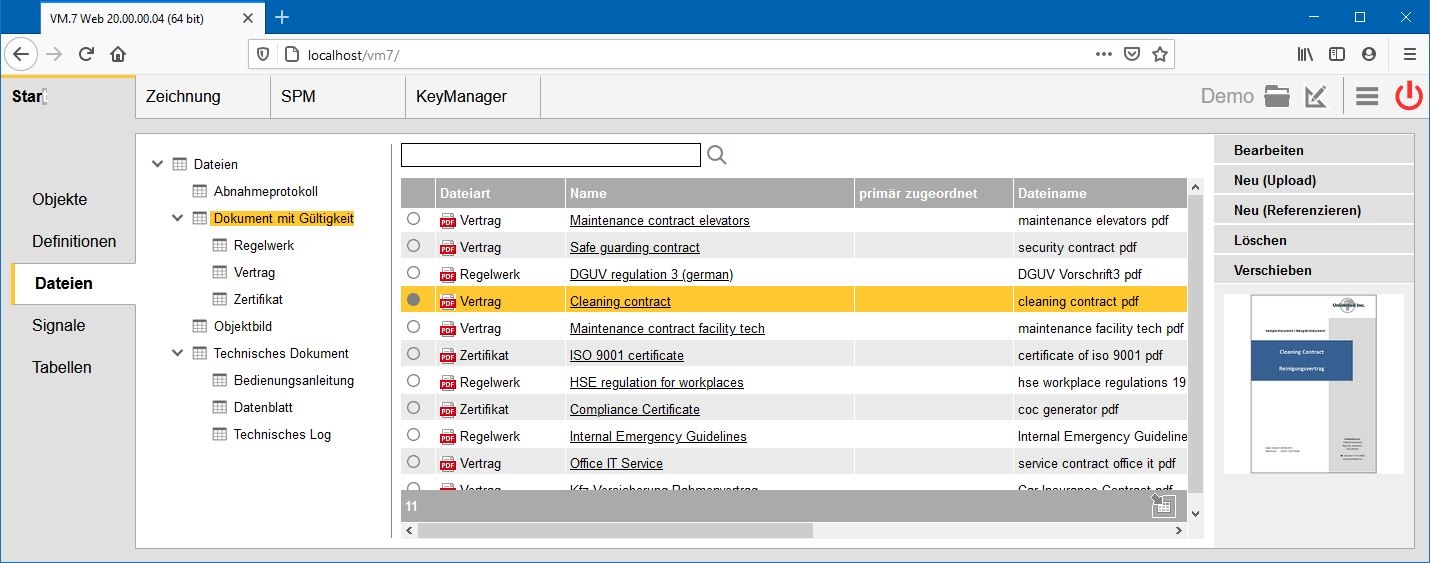This screenshot has width=1430, height=563.
Task: Click the horizontal scrollbar under the table
Action: 615,531
